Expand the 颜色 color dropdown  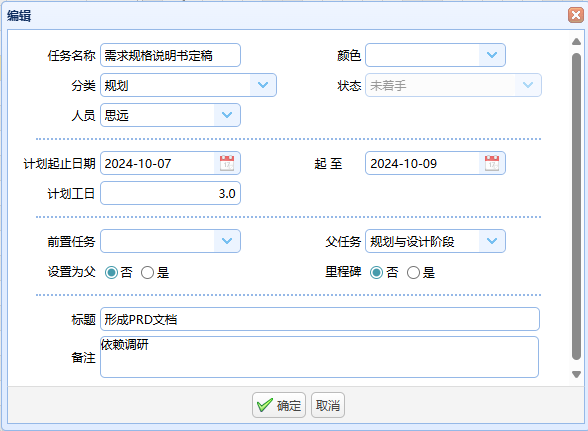[x=492, y=55]
